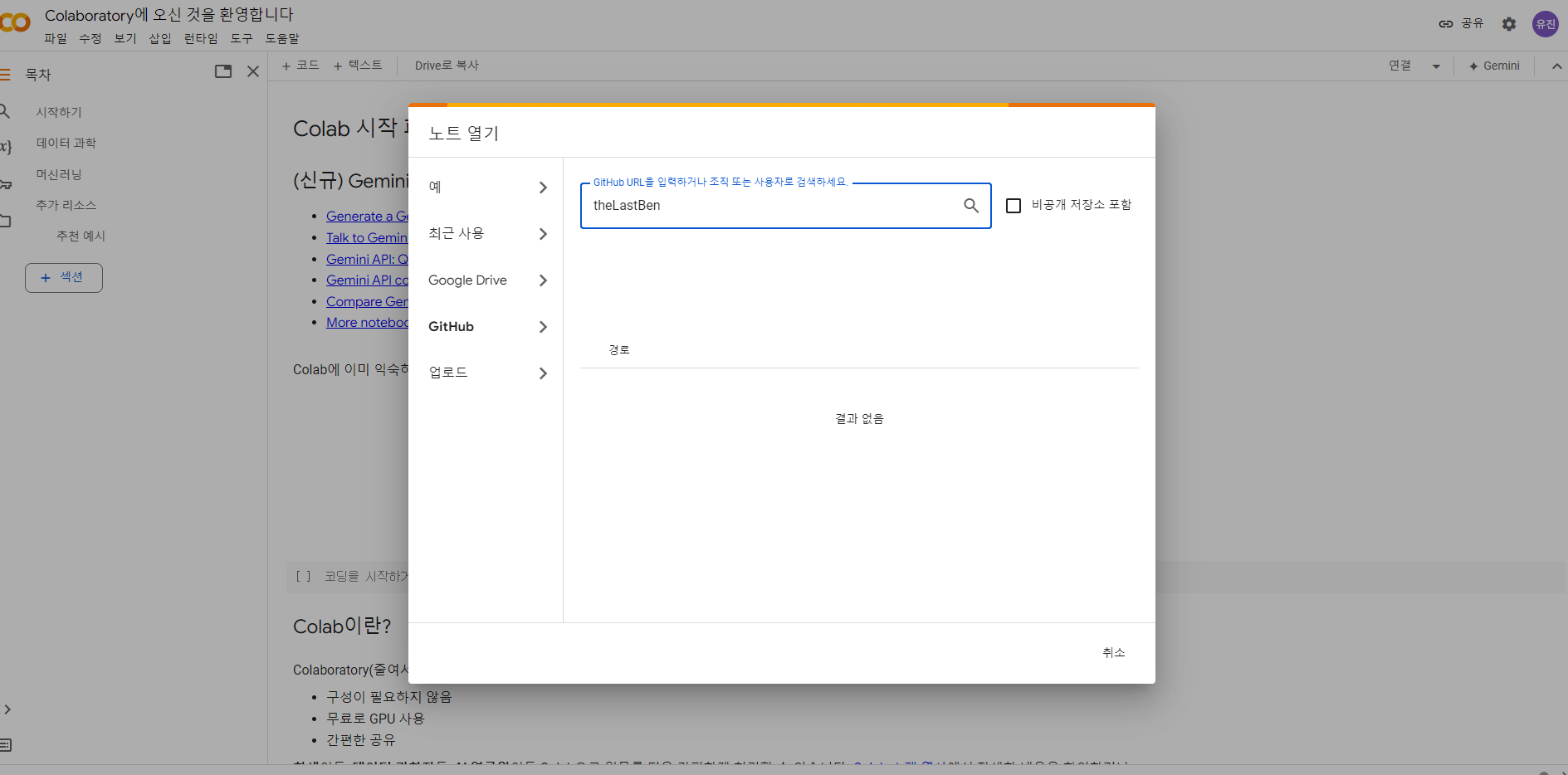Viewport: 1568px width, 775px height.
Task: Click the 연결 button
Action: (1400, 66)
